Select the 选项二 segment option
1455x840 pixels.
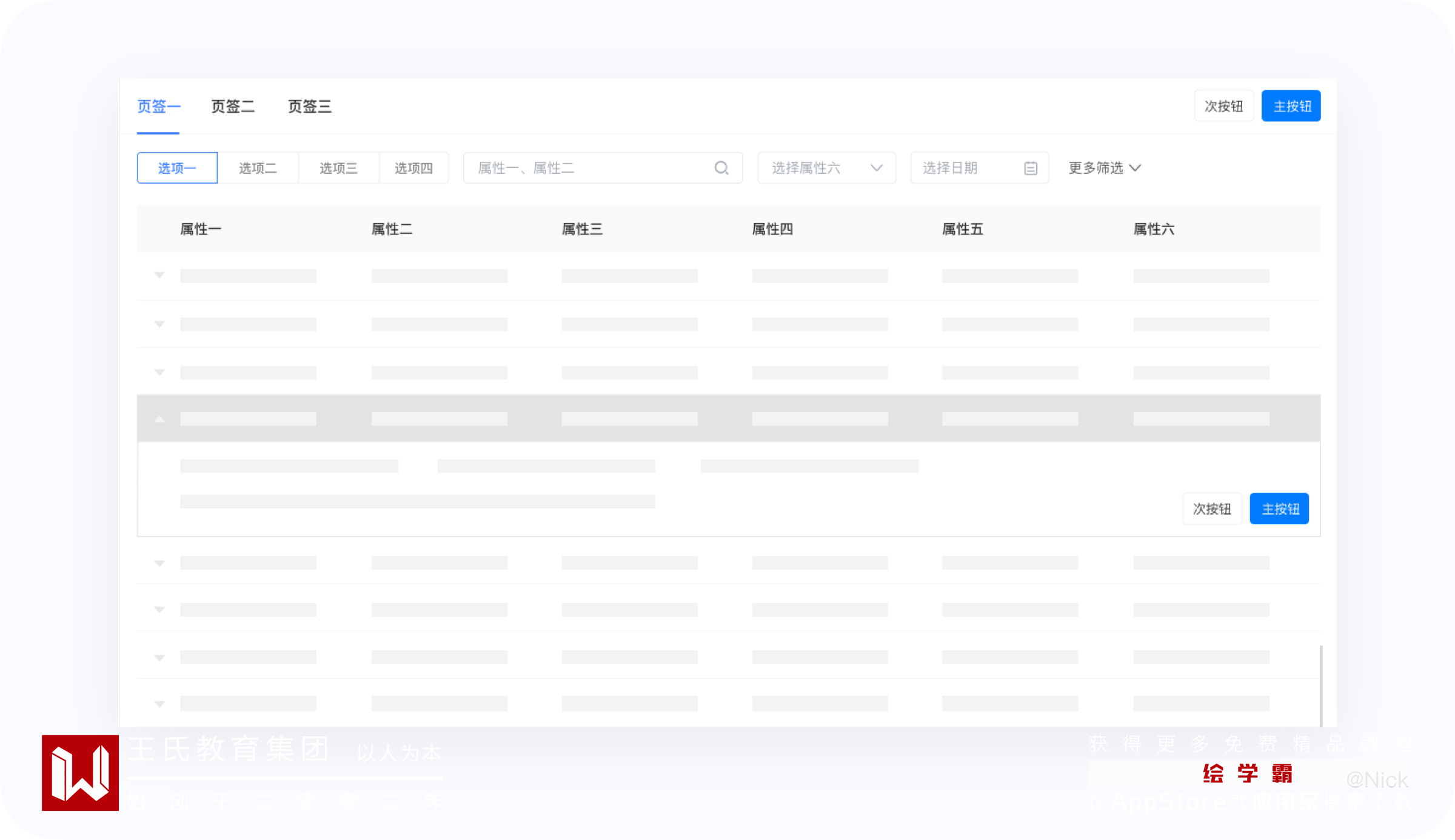258,168
